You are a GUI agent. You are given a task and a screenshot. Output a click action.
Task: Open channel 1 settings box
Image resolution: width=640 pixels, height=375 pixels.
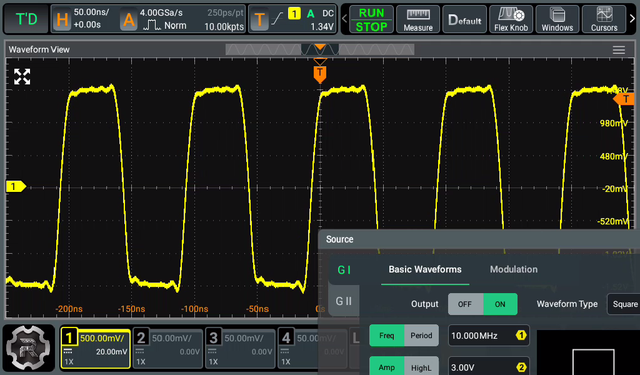(x=96, y=349)
